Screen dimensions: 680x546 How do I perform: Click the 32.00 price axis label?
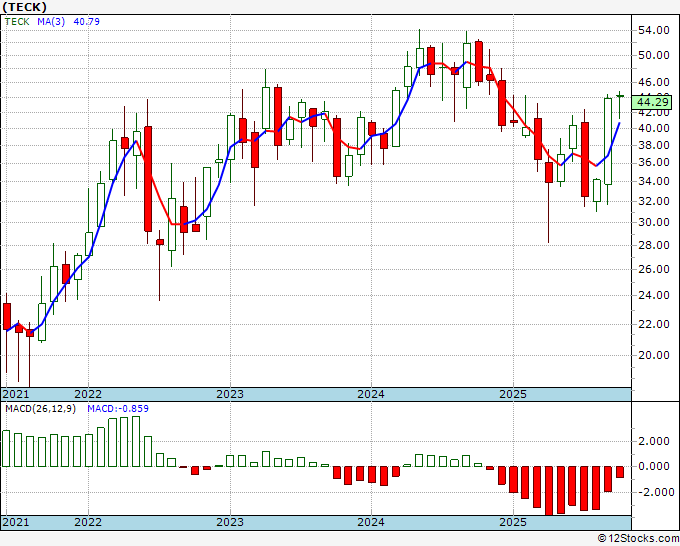pos(652,200)
